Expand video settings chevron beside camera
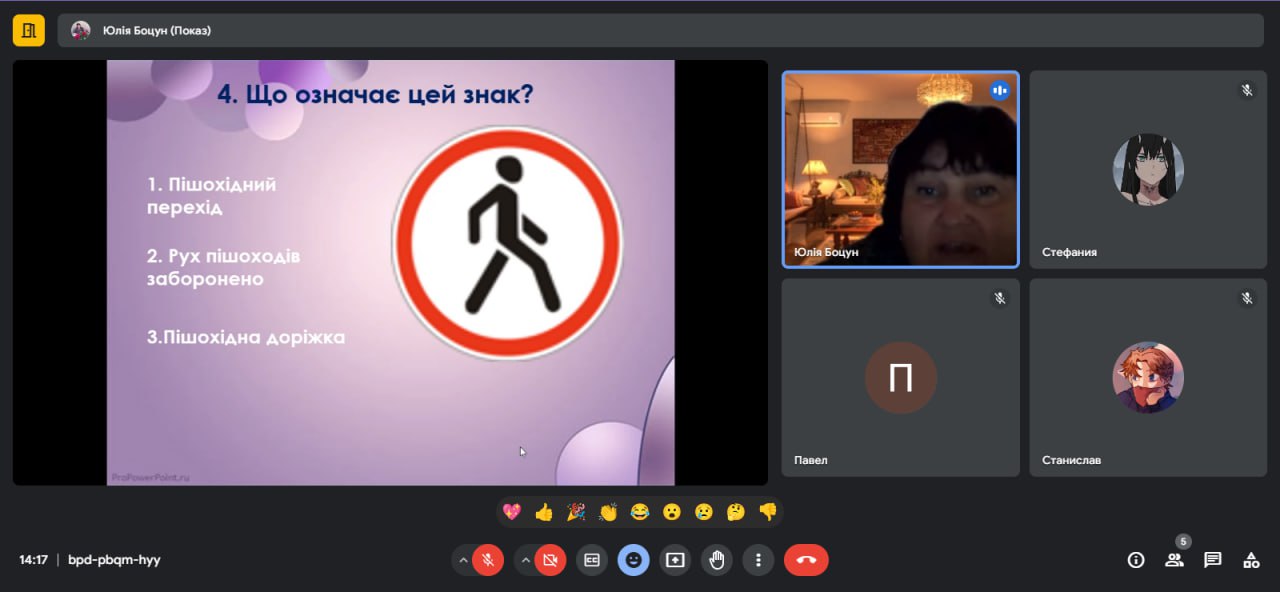 click(x=525, y=560)
